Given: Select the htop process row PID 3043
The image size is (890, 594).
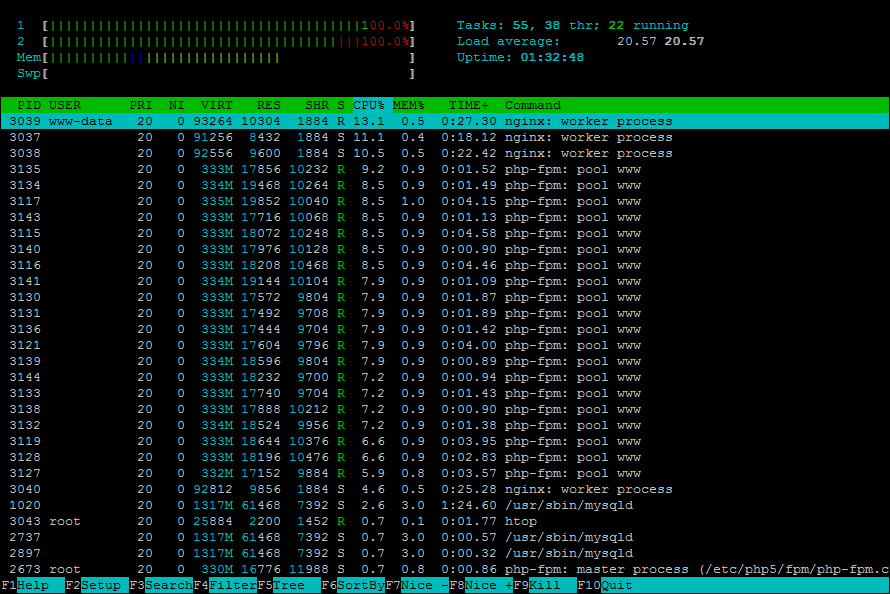Looking at the screenshot, I should pyautogui.click(x=445, y=521).
